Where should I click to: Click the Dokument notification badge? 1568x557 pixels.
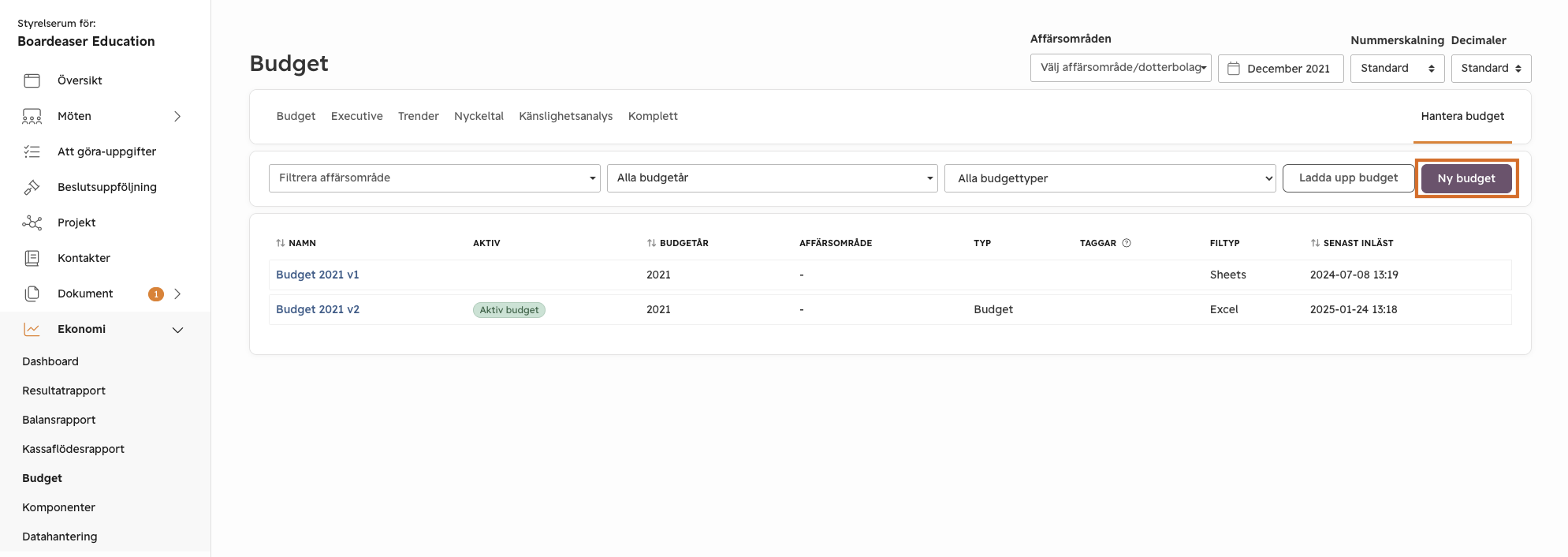click(156, 294)
